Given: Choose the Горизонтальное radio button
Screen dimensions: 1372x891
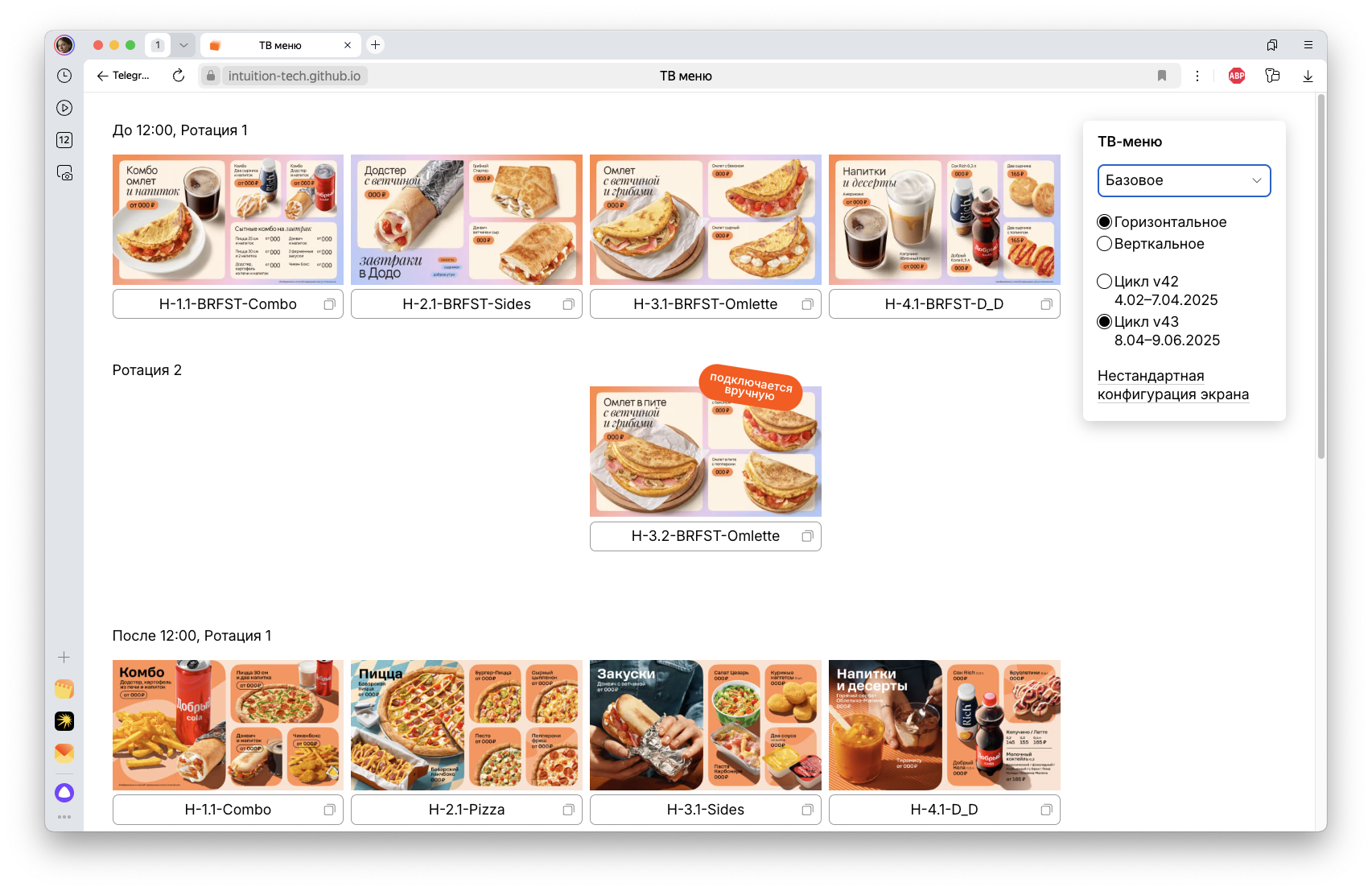Looking at the screenshot, I should (1105, 222).
